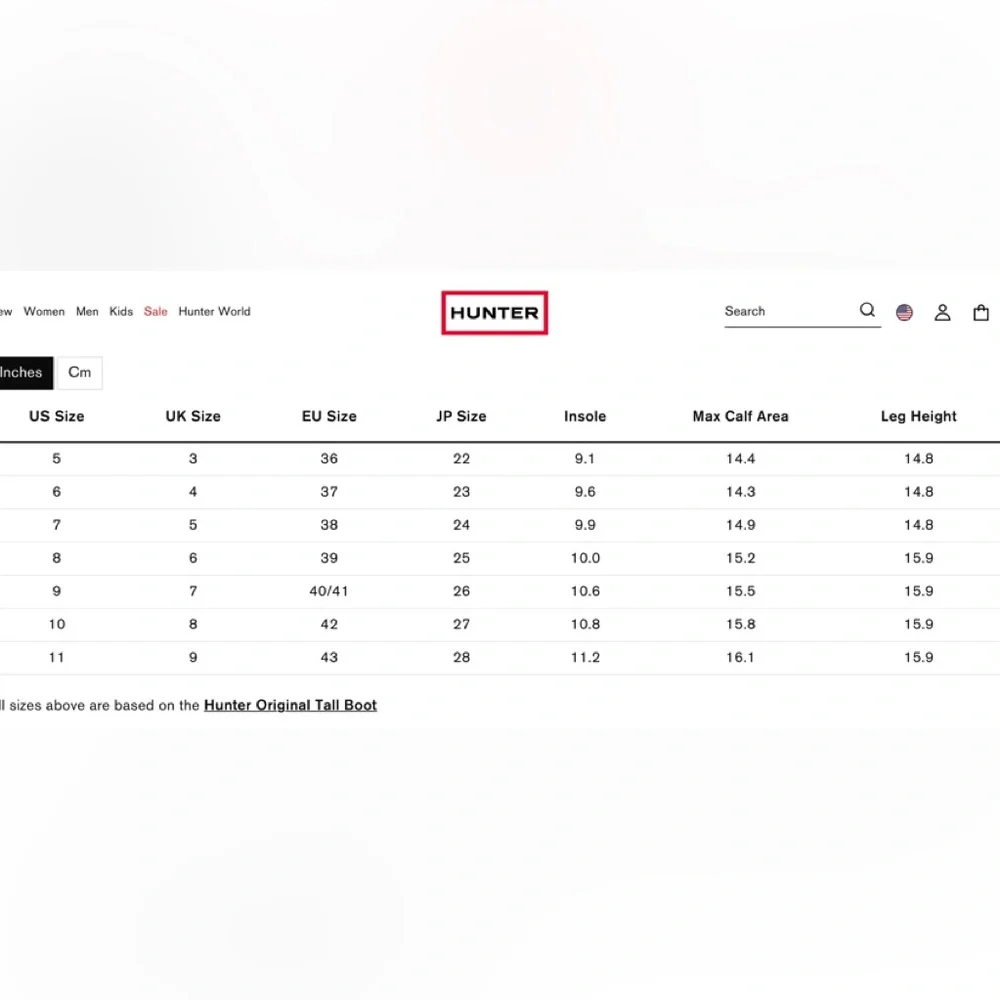The height and width of the screenshot is (1000, 1000).
Task: Select the 15.5 max calf value
Action: [x=740, y=591]
